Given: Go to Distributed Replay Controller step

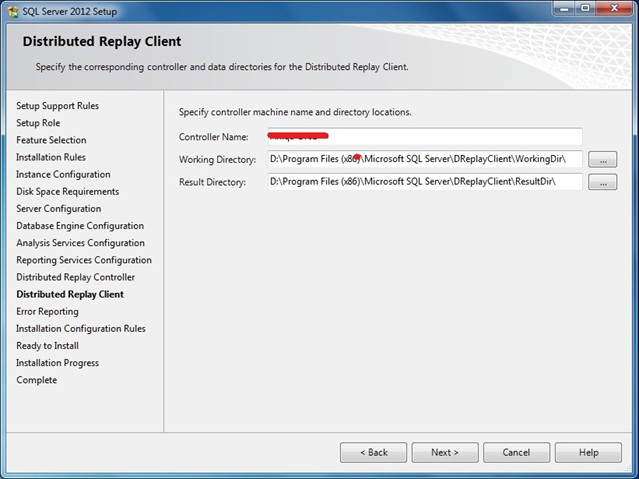Looking at the screenshot, I should tap(76, 277).
